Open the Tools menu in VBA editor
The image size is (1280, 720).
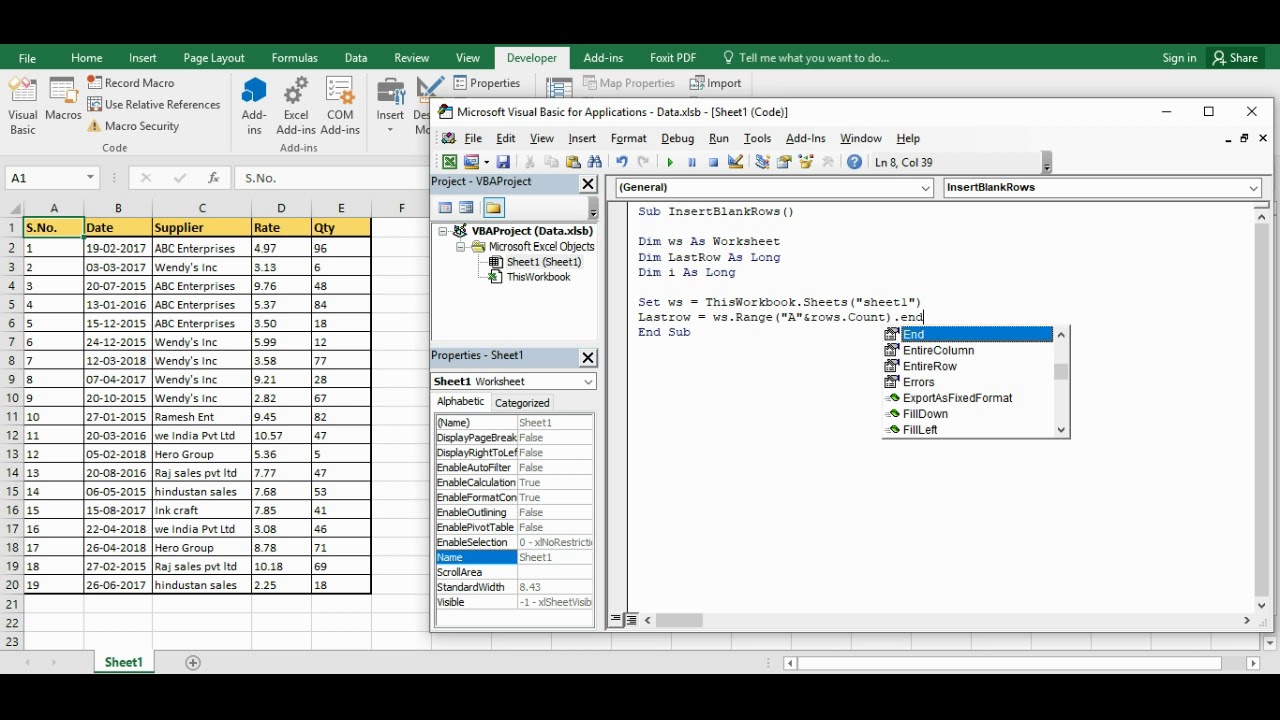click(757, 138)
